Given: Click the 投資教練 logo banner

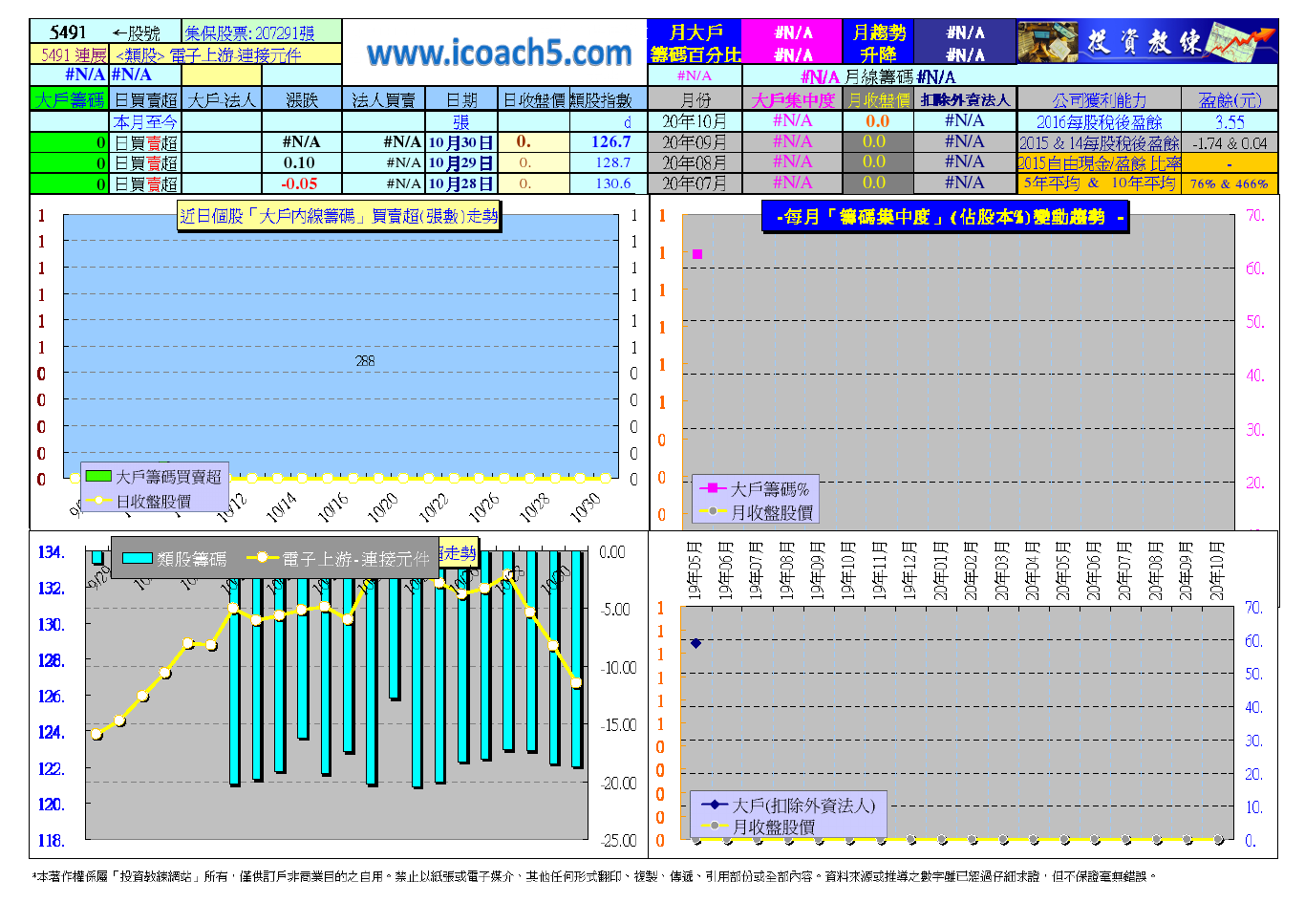Looking at the screenshot, I should 1146,42.
